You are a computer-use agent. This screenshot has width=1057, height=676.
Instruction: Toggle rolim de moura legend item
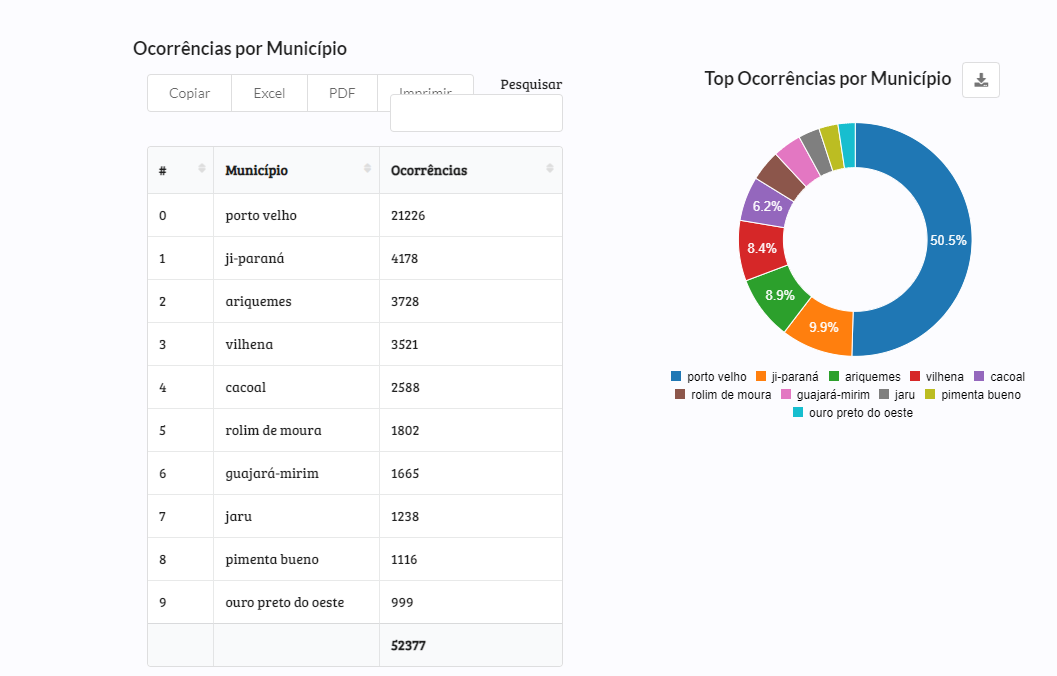[722, 395]
